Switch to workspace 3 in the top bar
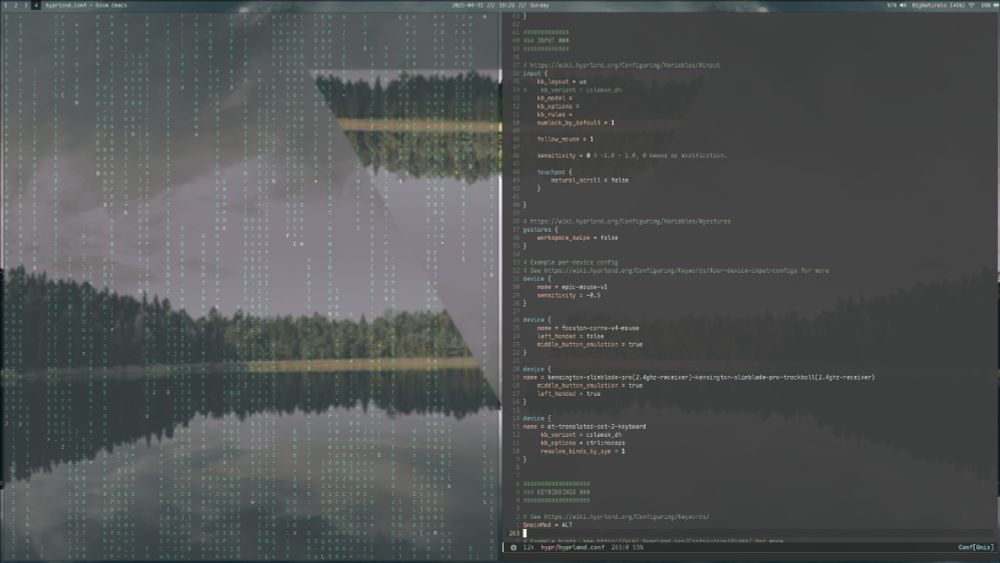The width and height of the screenshot is (1000, 563). click(x=26, y=5)
